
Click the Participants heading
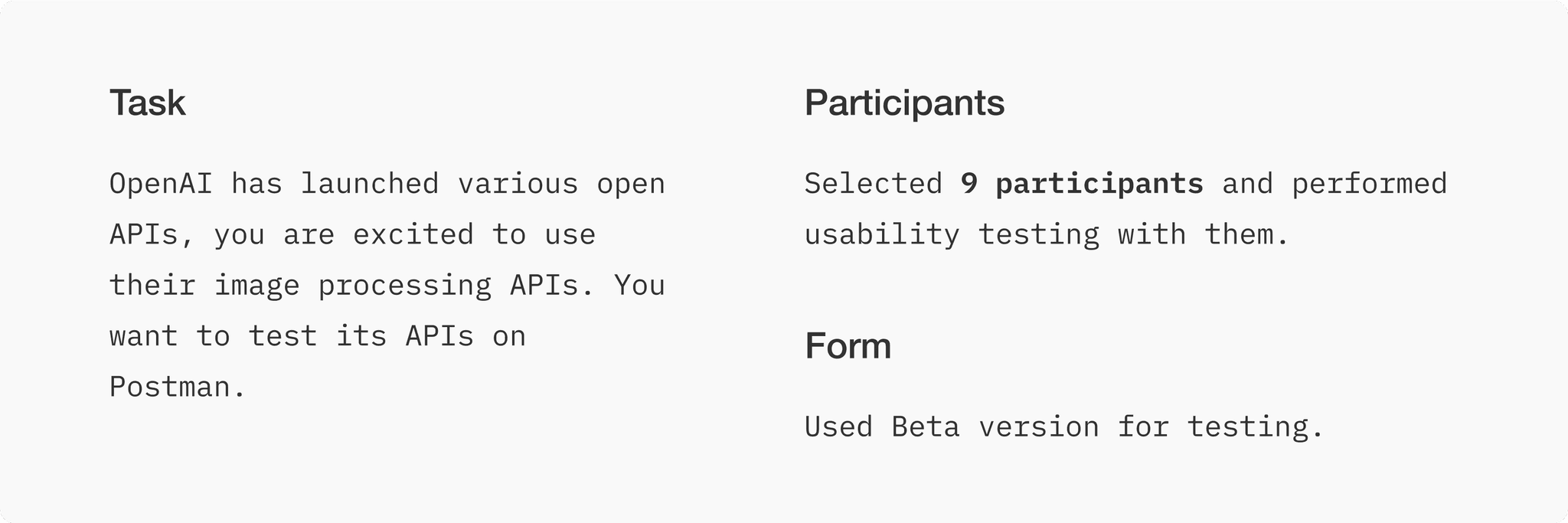click(904, 103)
